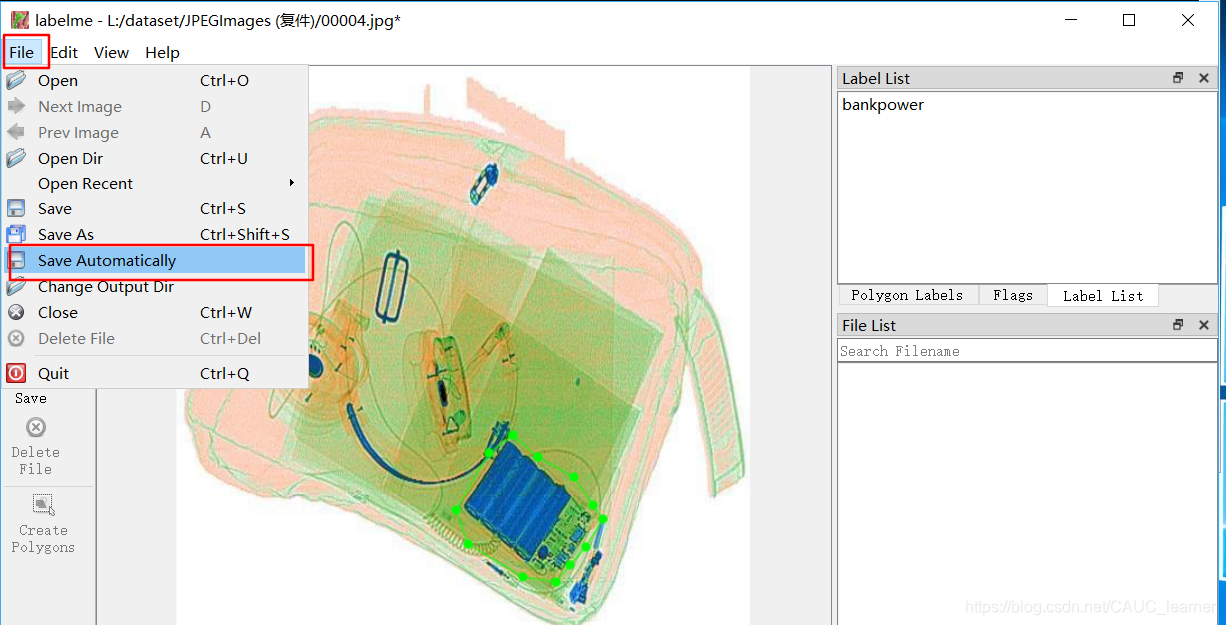Select Change Output Dir entry
This screenshot has width=1226, height=625.
pyautogui.click(x=155, y=287)
